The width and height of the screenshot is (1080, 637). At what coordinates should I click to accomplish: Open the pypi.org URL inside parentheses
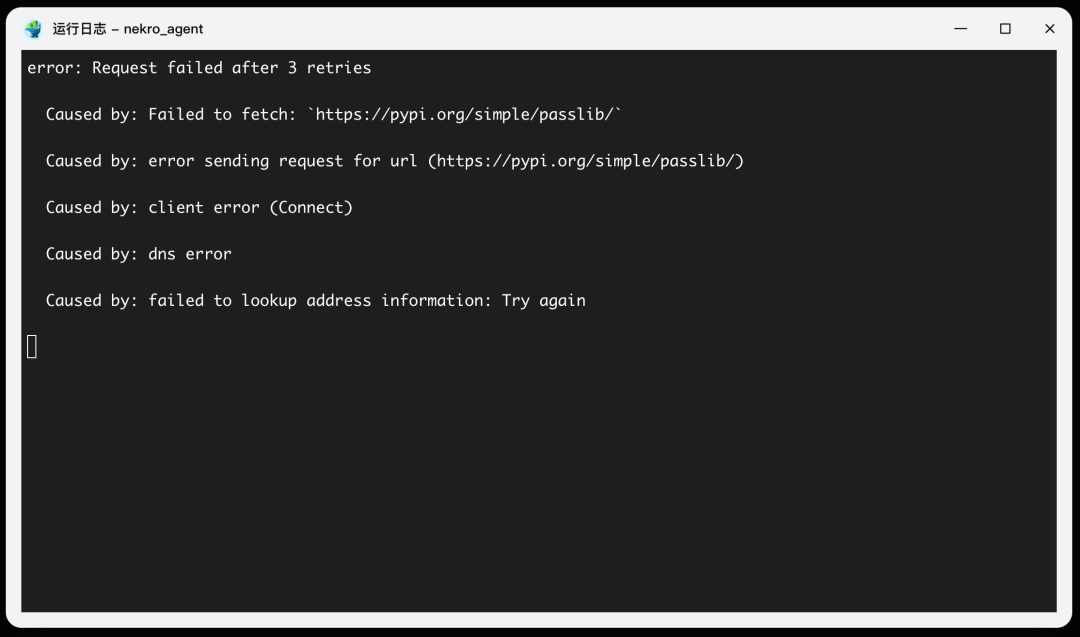[x=586, y=161]
